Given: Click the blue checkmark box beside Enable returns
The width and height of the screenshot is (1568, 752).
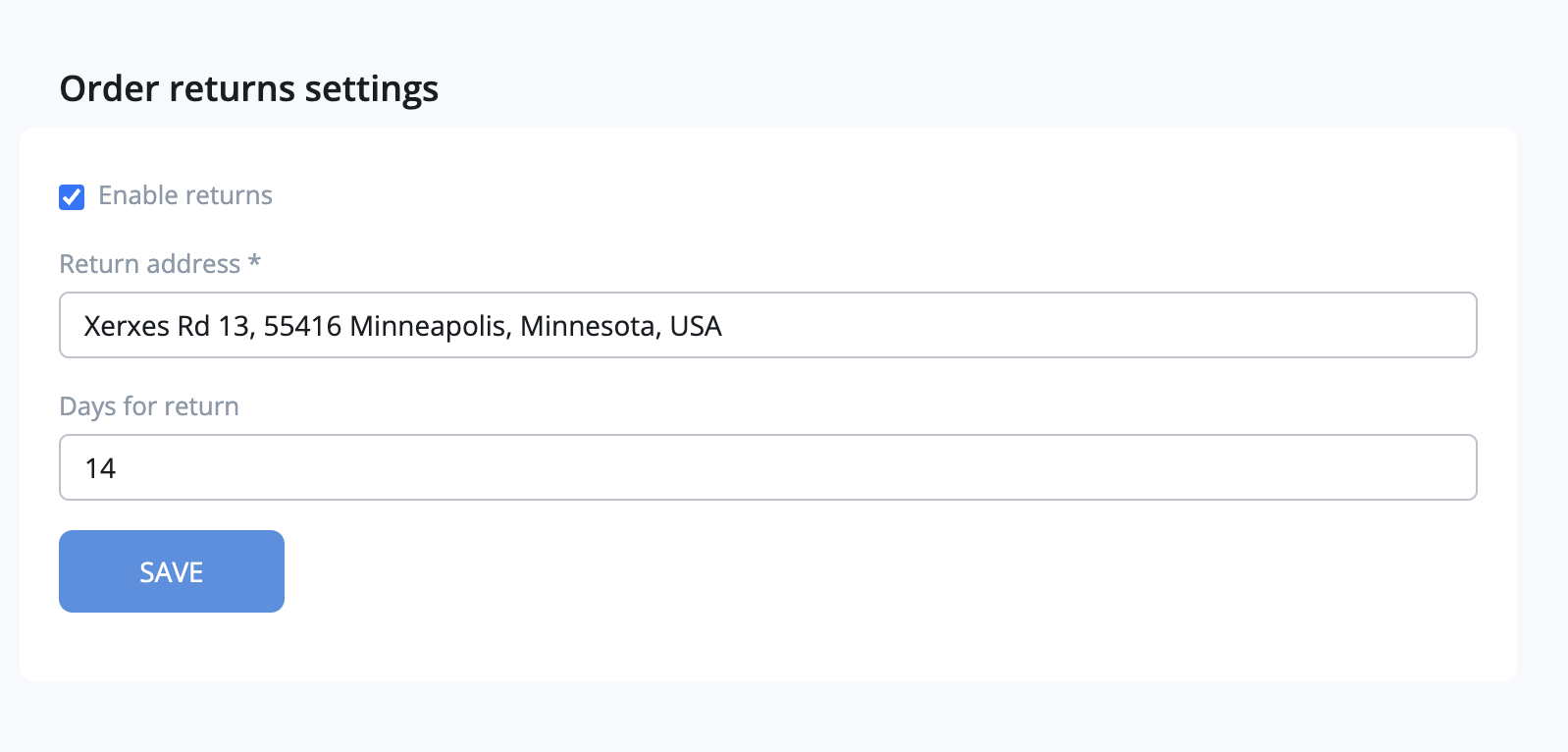Looking at the screenshot, I should (x=72, y=197).
